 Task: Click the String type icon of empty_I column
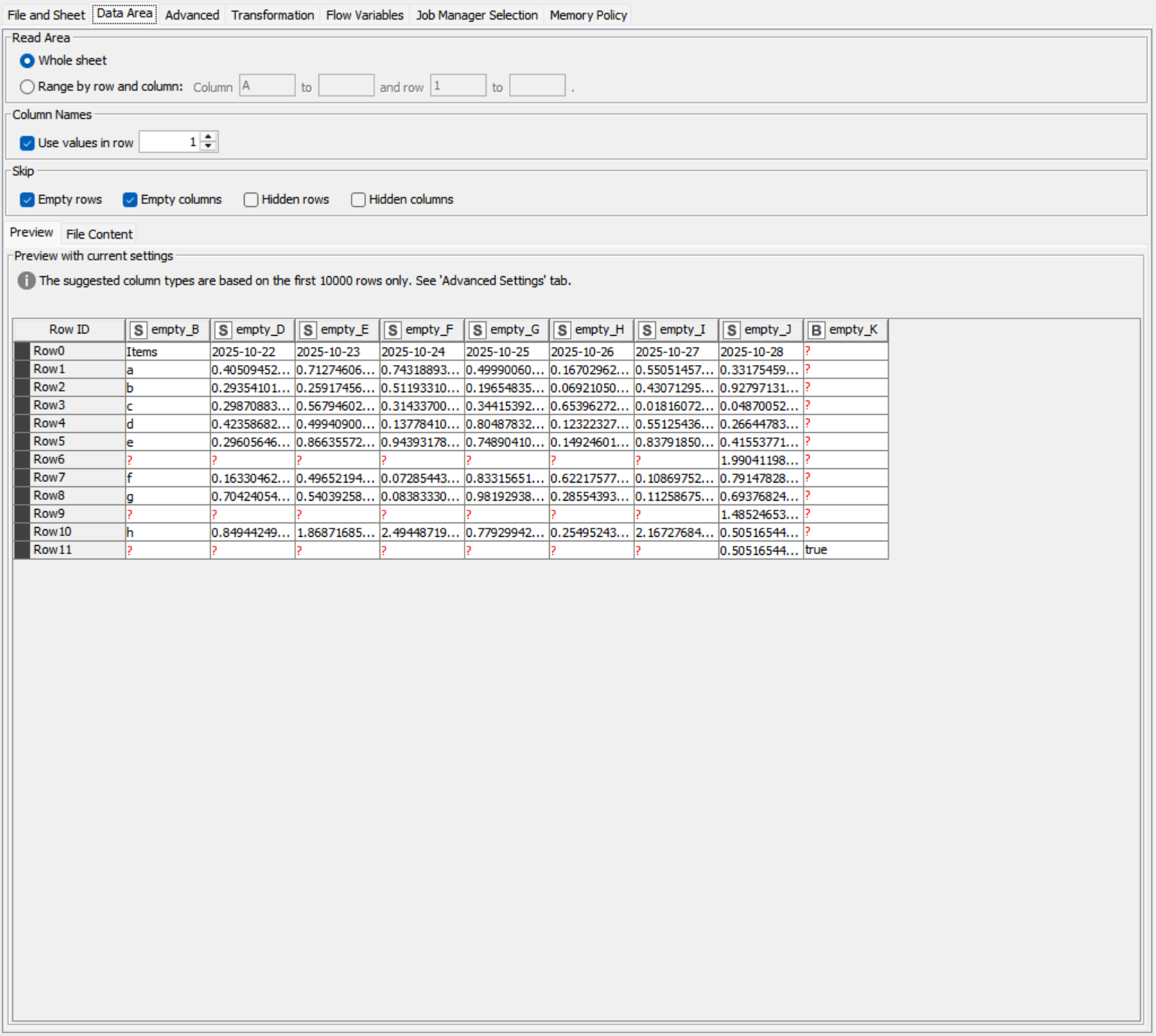click(x=646, y=331)
